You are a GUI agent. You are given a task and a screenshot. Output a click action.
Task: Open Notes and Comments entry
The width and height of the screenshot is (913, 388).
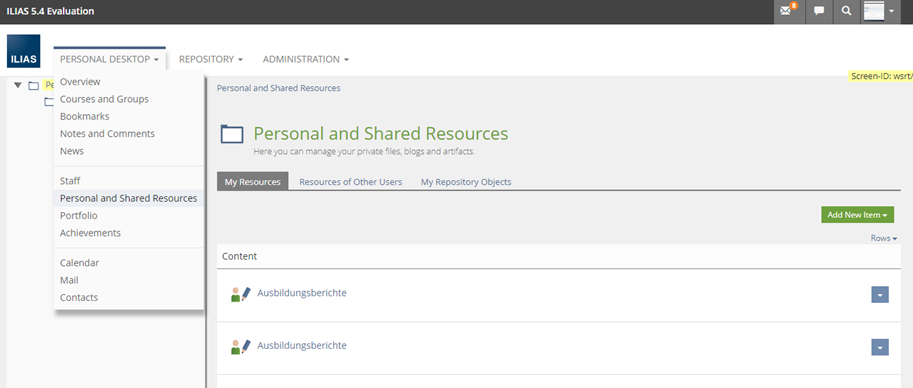(107, 133)
